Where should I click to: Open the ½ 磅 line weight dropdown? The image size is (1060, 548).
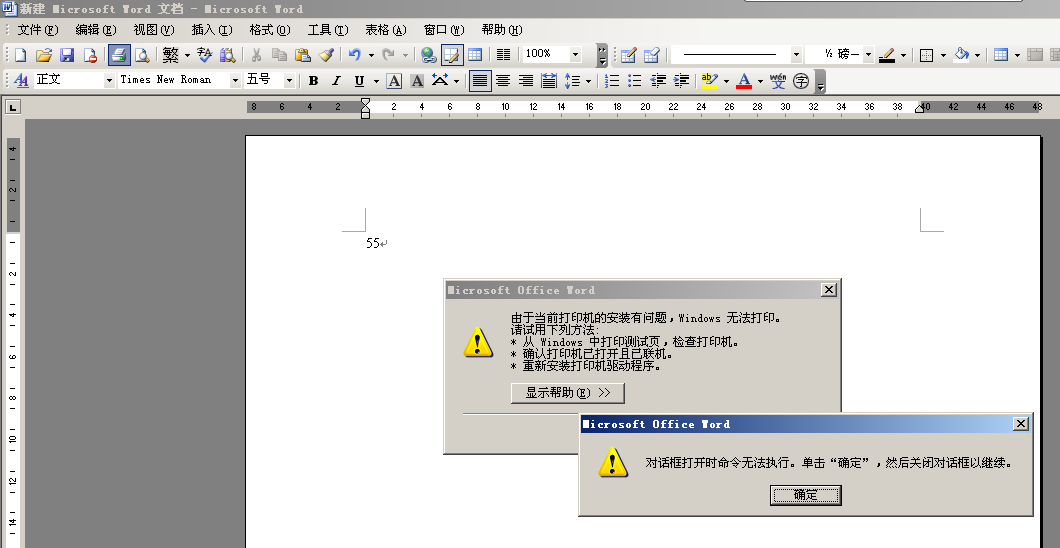point(869,54)
